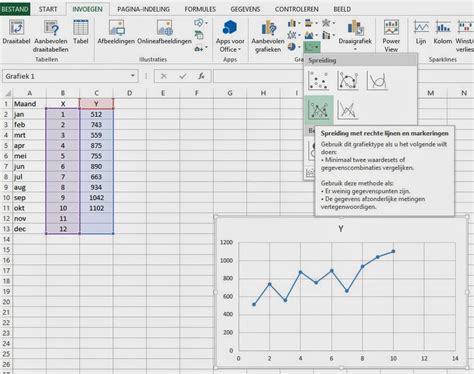Choose scatter with smooth lines and markers
The image size is (474, 374).
348,80
